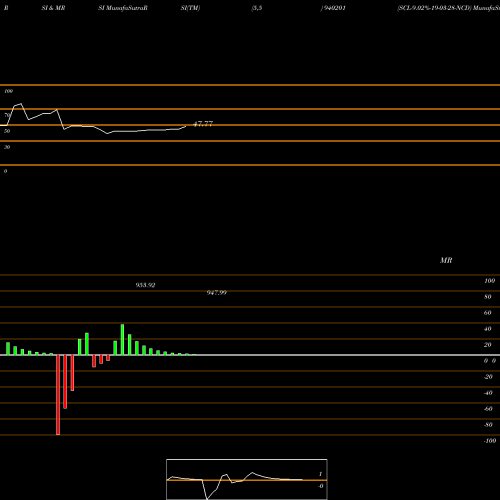Click the RSI value label 47.77
The height and width of the screenshot is (500, 500).
click(203, 124)
